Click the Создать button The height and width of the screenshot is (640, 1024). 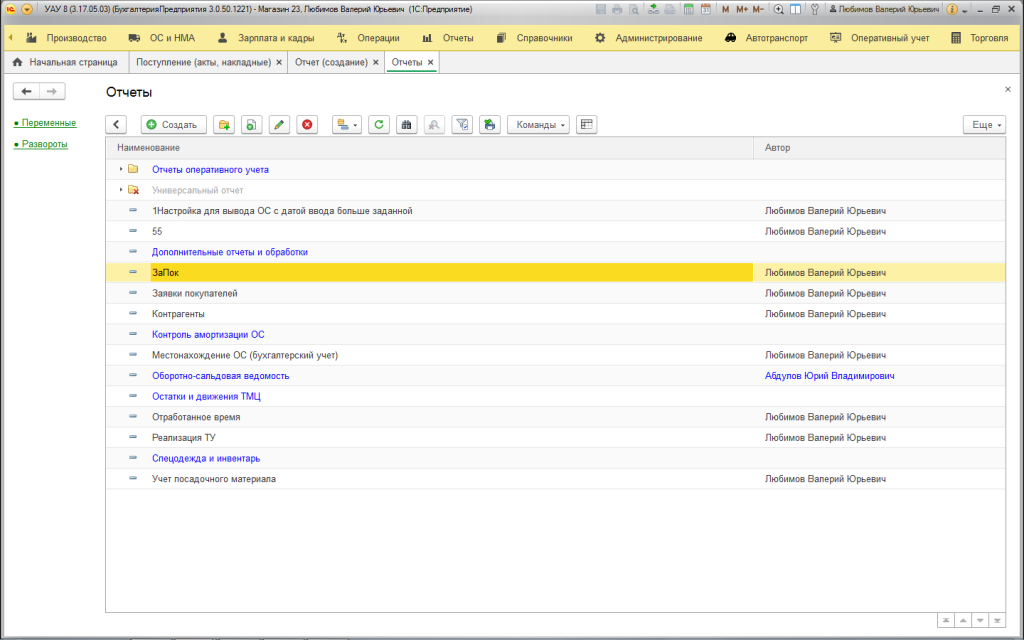(174, 125)
